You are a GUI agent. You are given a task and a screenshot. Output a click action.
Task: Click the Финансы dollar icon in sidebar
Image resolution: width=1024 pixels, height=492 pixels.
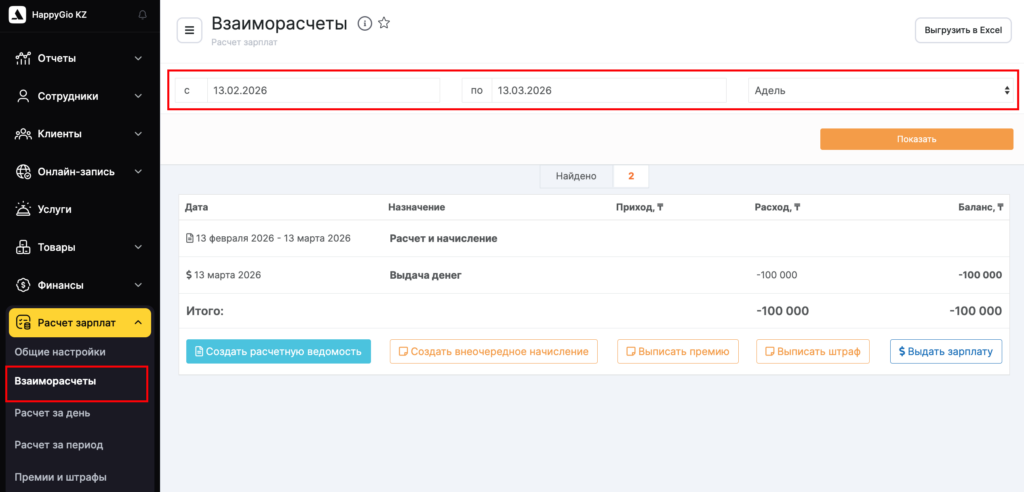[22, 285]
